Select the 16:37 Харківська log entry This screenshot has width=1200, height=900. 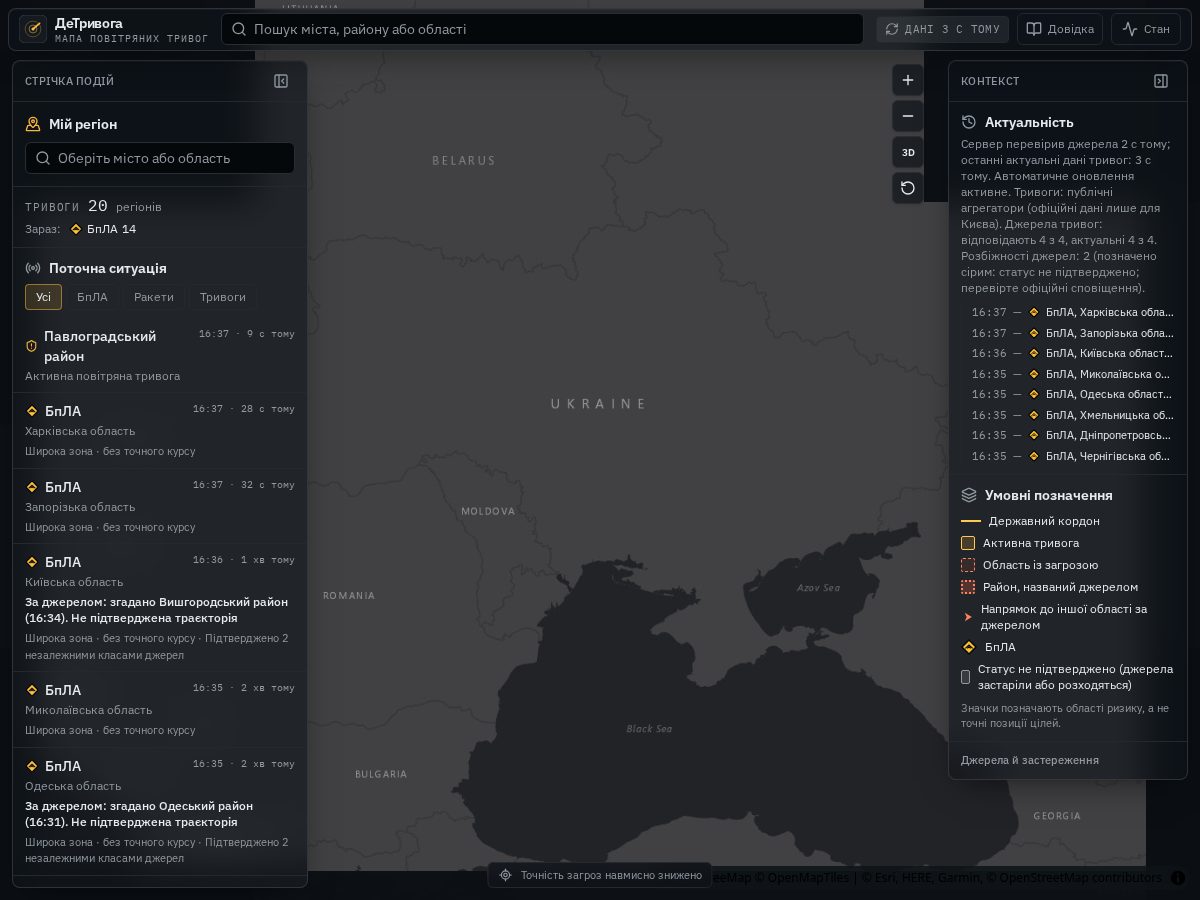[1072, 312]
